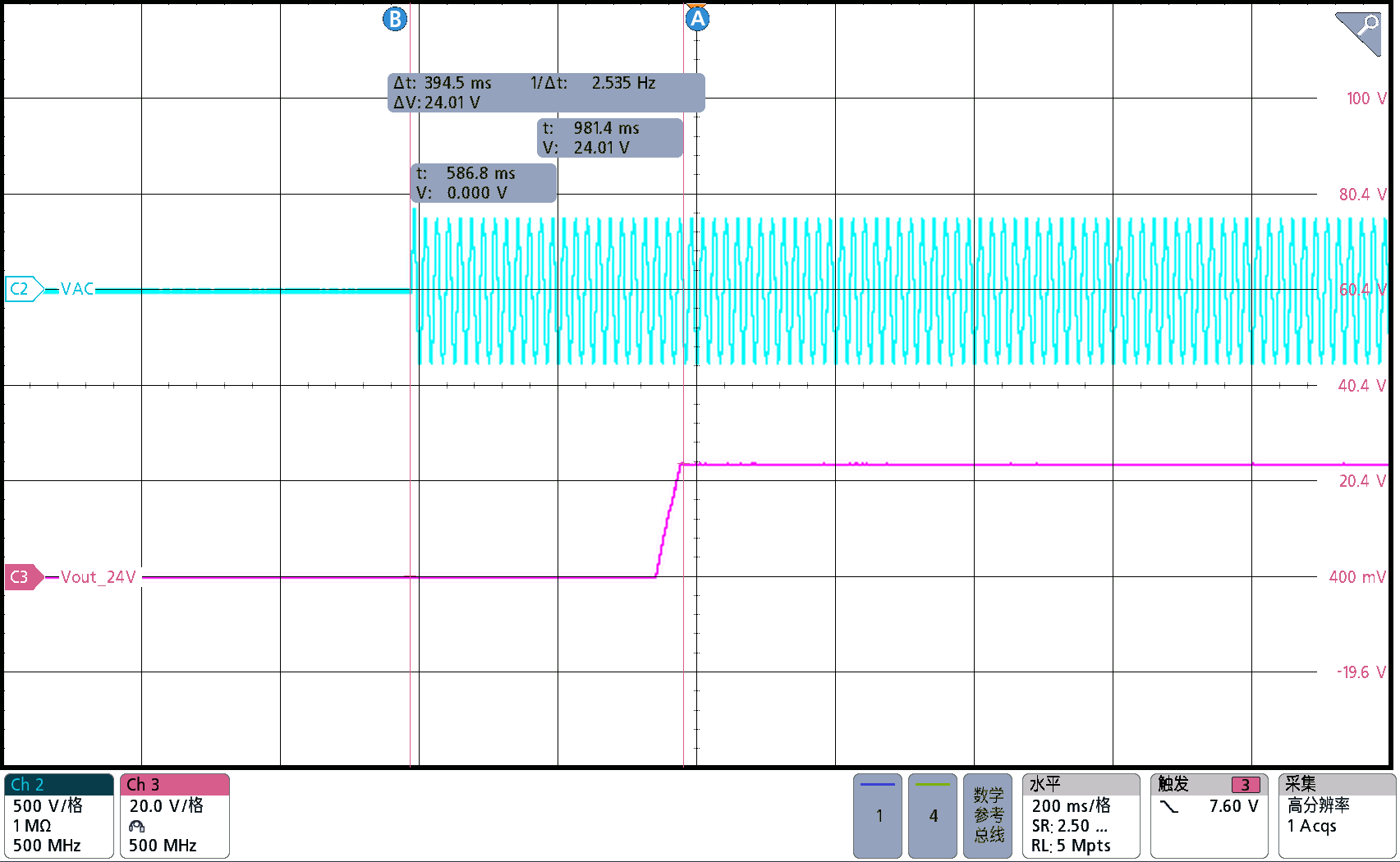The image size is (1400, 862).
Task: Add channel 4 button
Action: (933, 815)
